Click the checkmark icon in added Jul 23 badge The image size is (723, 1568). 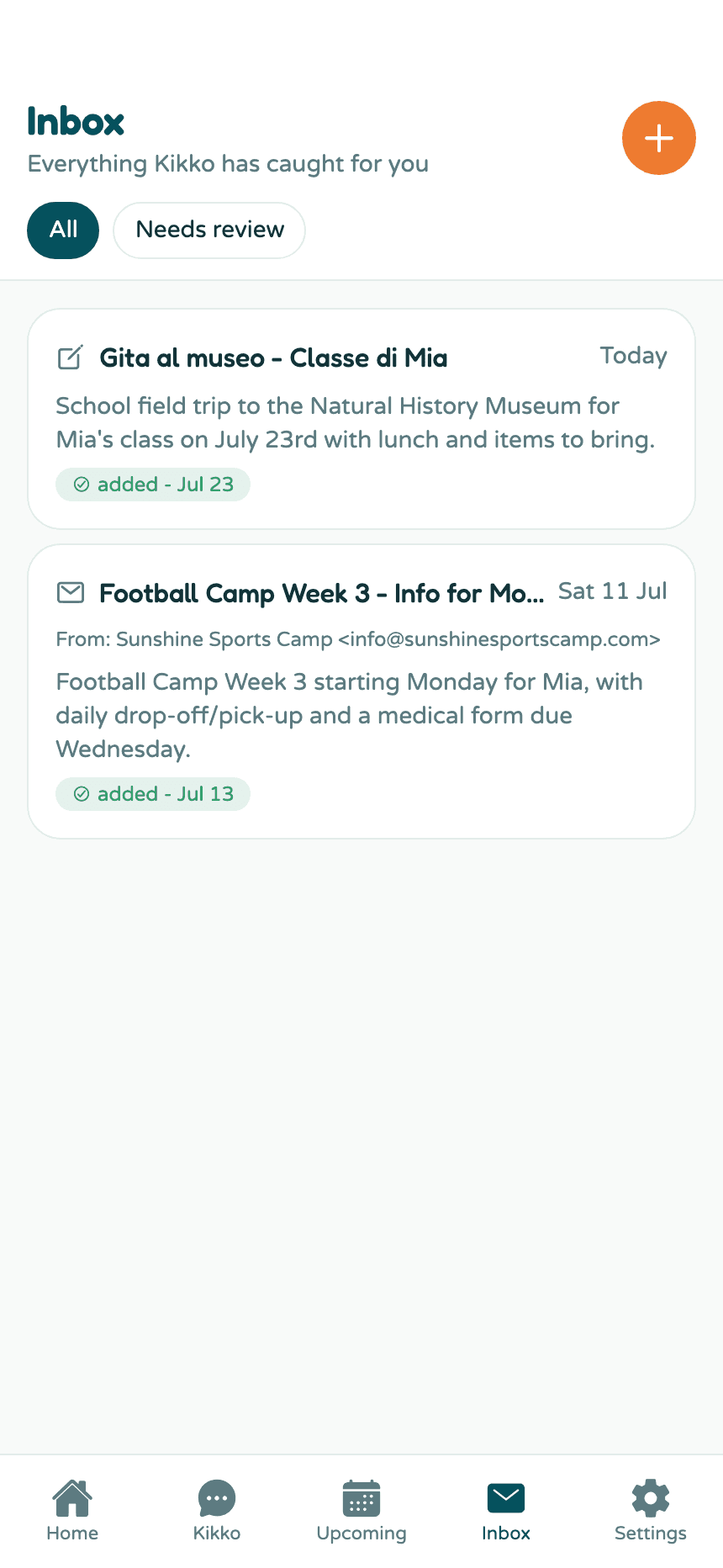(x=82, y=485)
